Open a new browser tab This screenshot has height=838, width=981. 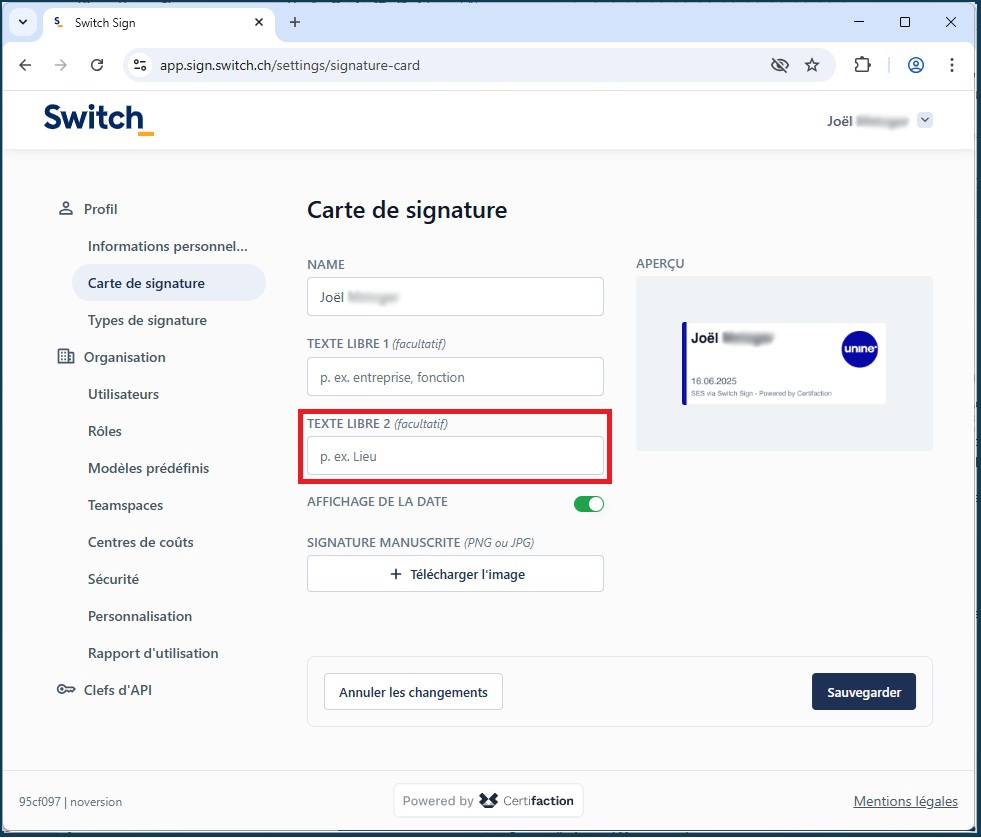point(294,22)
